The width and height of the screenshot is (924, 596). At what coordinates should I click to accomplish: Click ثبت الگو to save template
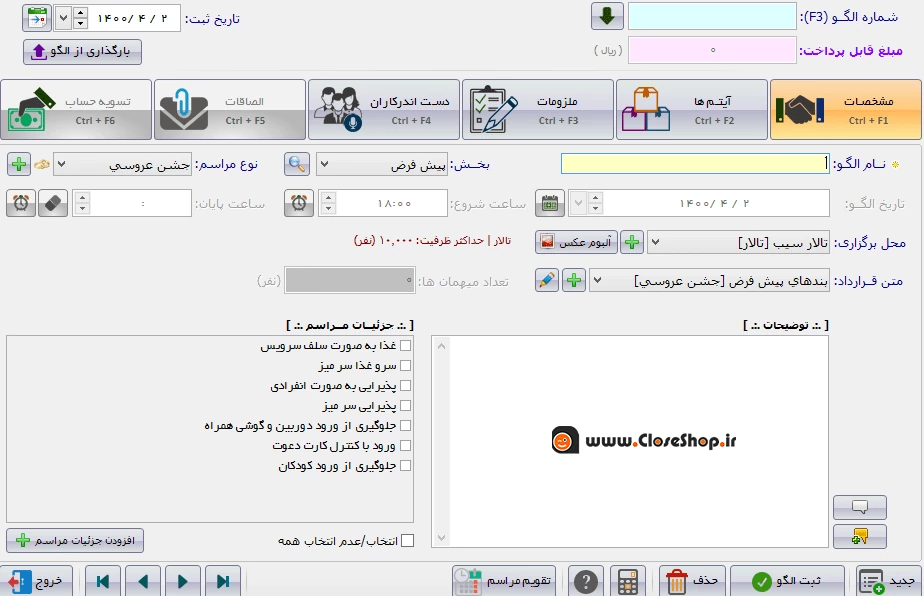(787, 581)
